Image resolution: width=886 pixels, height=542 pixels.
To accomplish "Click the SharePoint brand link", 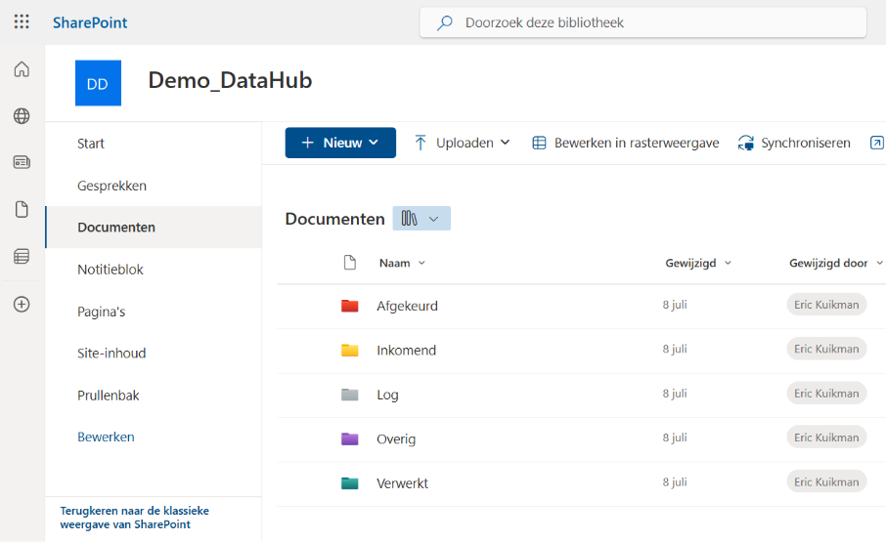I will click(90, 23).
